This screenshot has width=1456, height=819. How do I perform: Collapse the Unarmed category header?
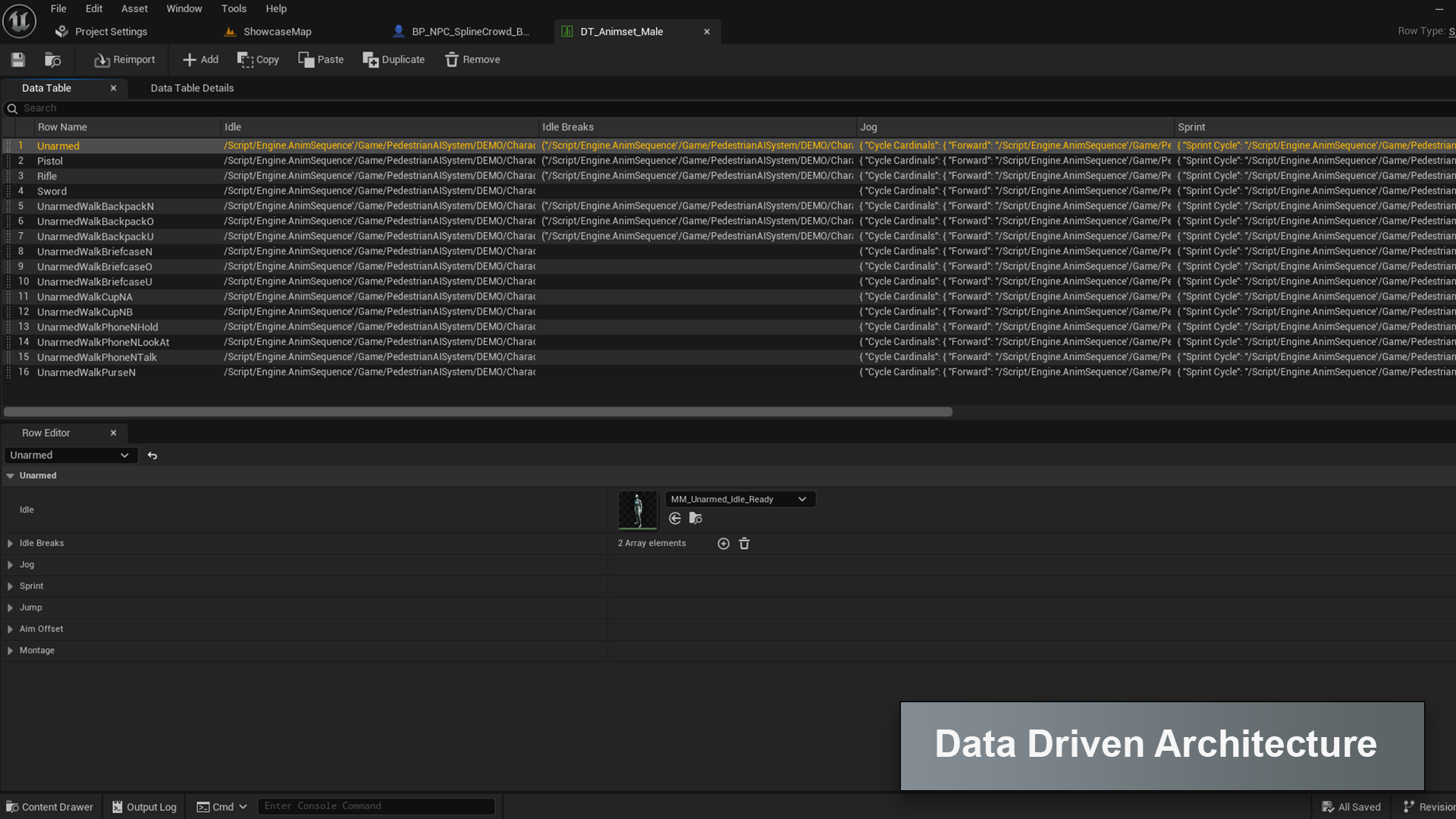11,476
